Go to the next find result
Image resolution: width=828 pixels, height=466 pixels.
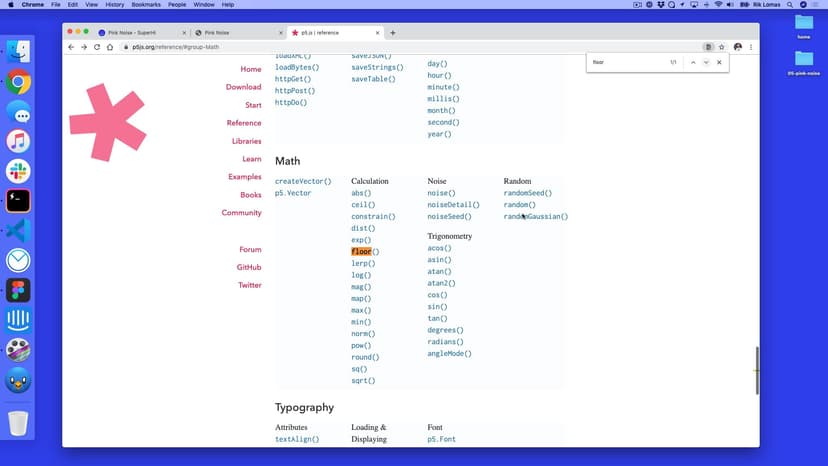tap(706, 63)
